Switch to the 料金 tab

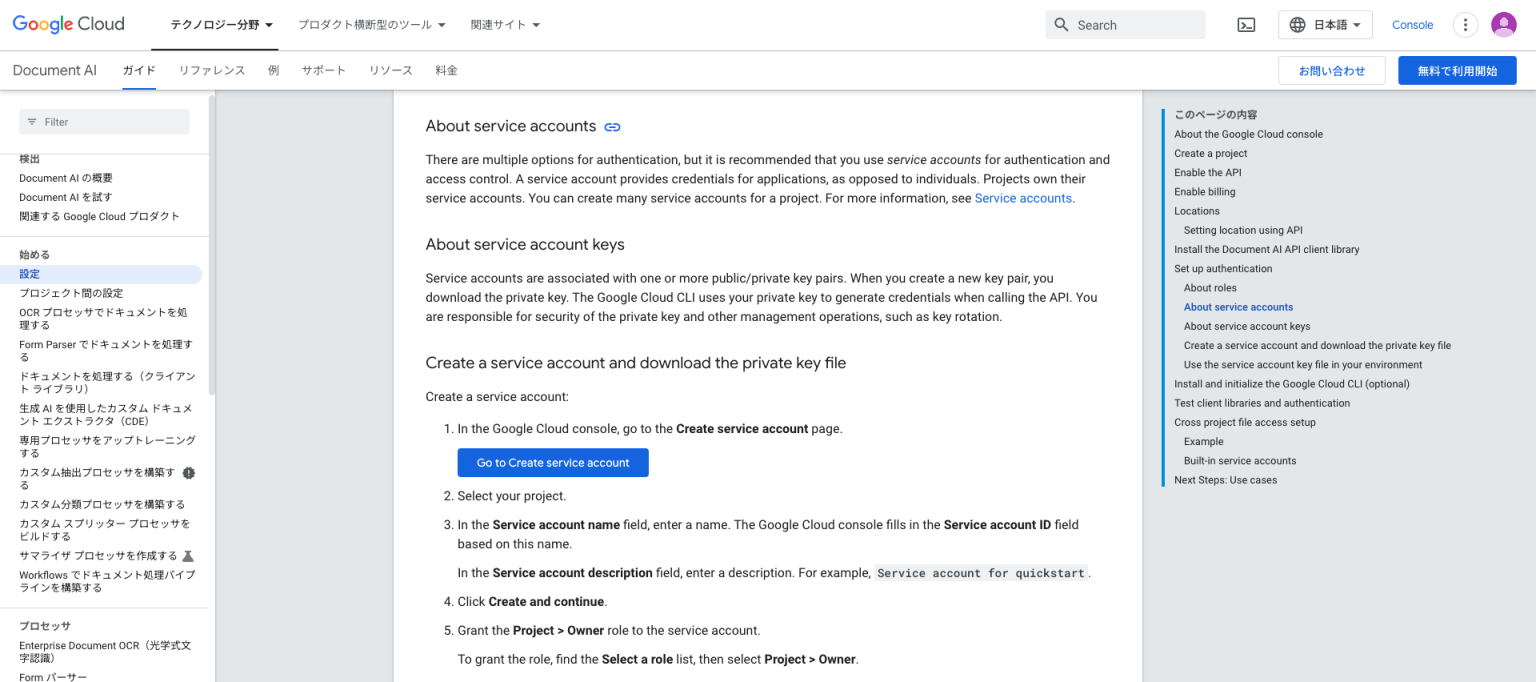coord(446,70)
